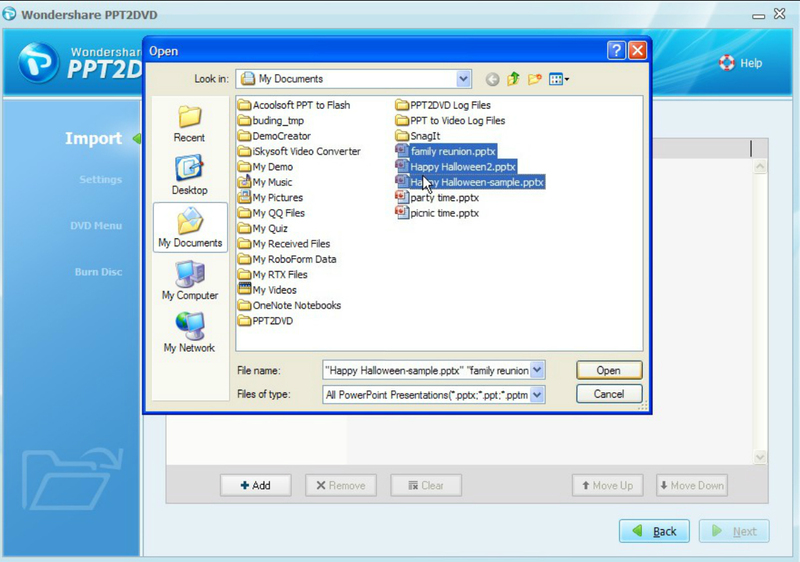This screenshot has height=562, width=800.
Task: Click Remove button in PPT2DVD window
Action: click(x=341, y=486)
